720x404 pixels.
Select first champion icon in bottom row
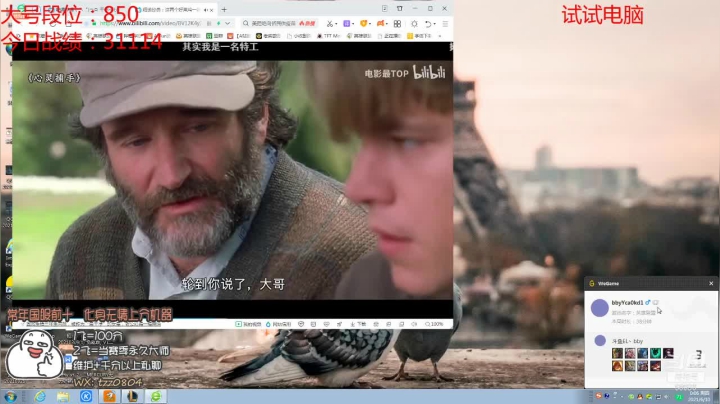(617, 365)
